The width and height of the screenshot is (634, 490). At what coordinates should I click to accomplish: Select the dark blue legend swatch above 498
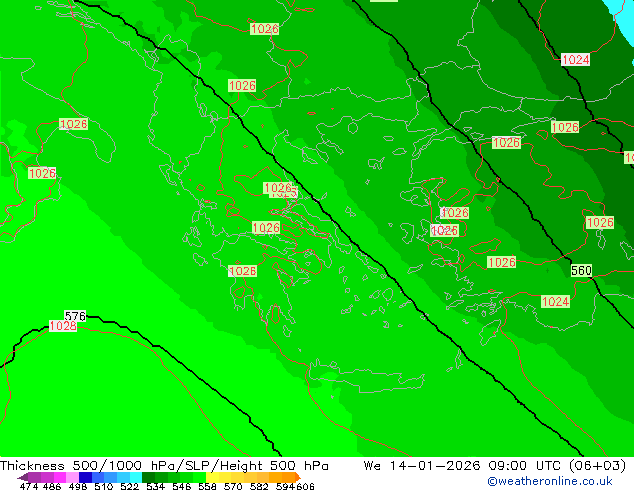pyautogui.click(x=85, y=477)
